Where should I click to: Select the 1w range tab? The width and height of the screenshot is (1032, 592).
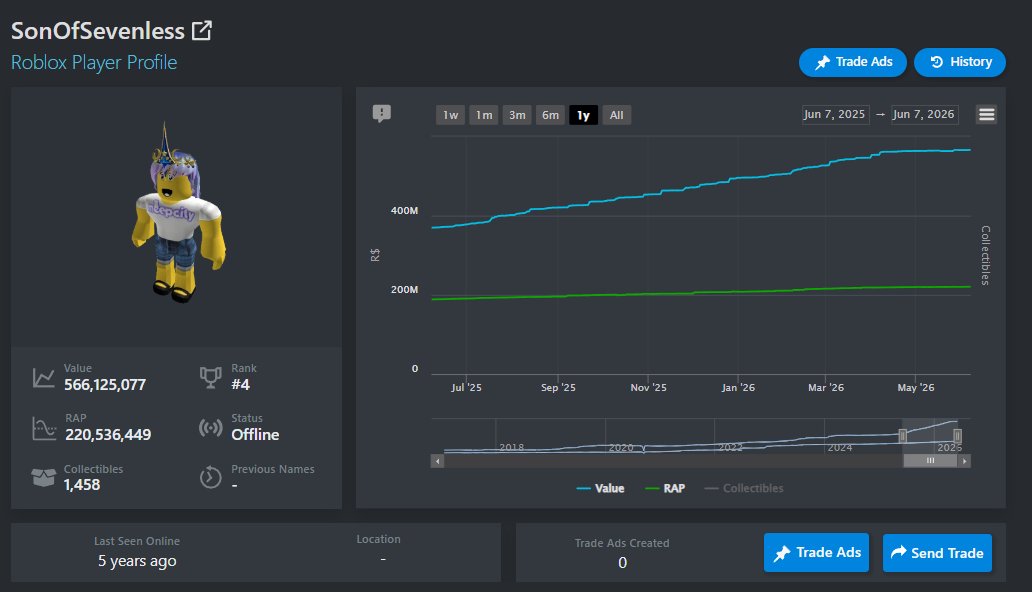[450, 115]
